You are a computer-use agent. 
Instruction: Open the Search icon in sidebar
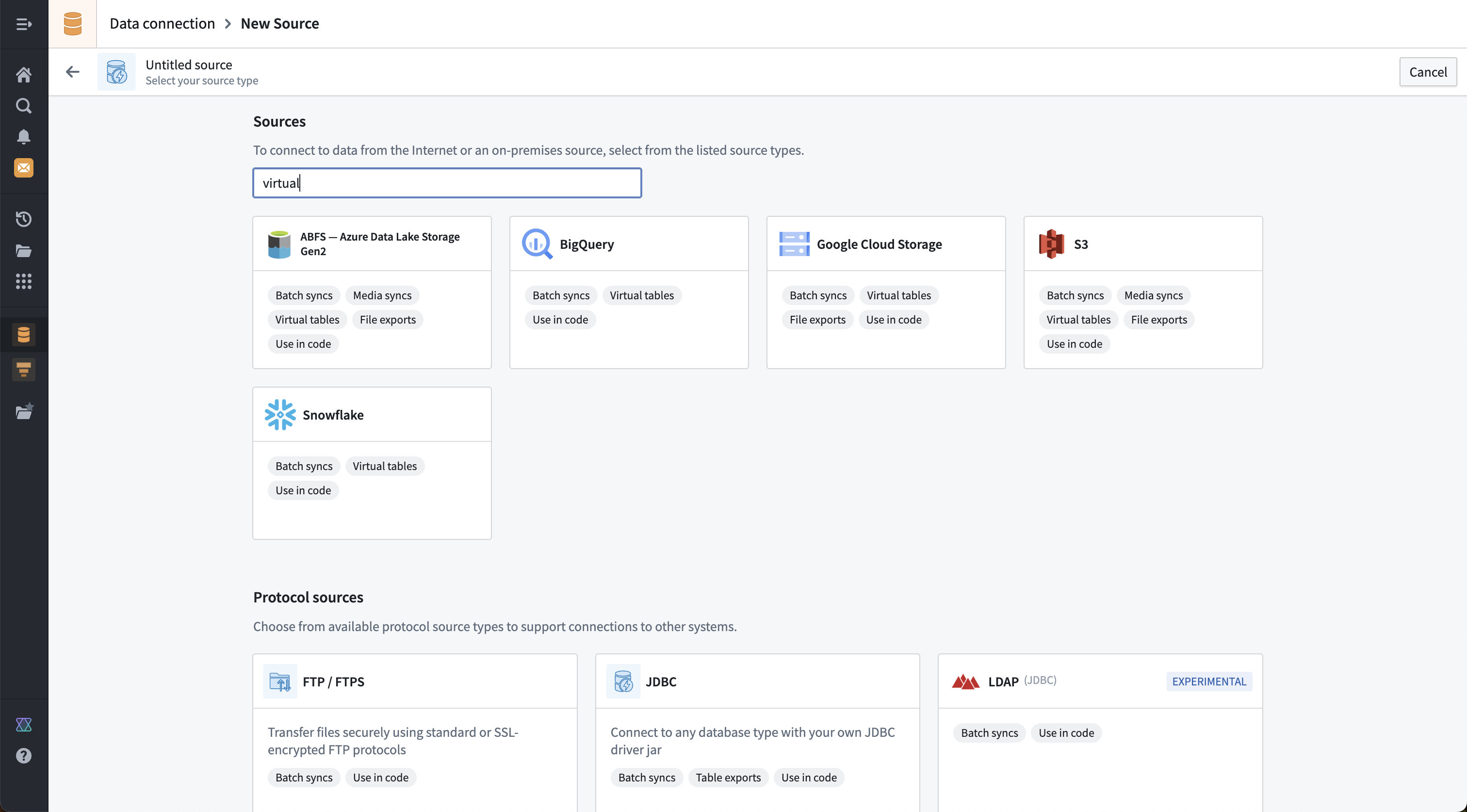click(23, 105)
